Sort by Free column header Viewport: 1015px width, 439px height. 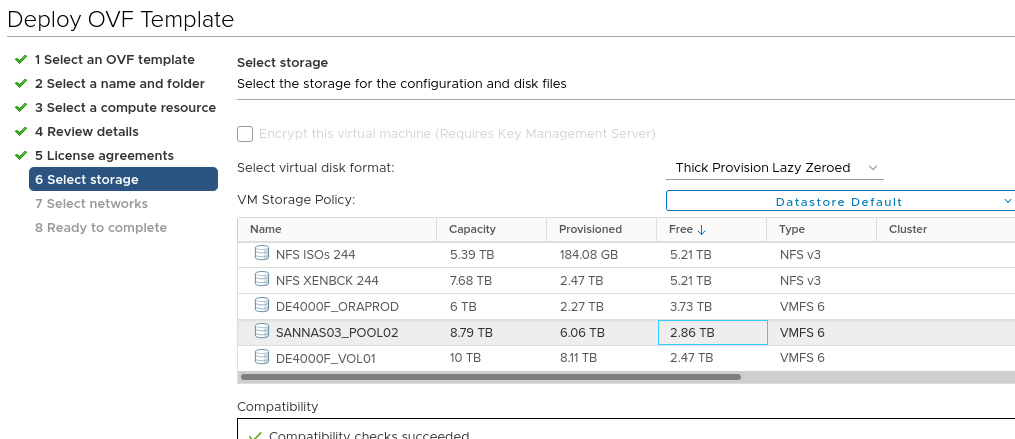point(712,229)
